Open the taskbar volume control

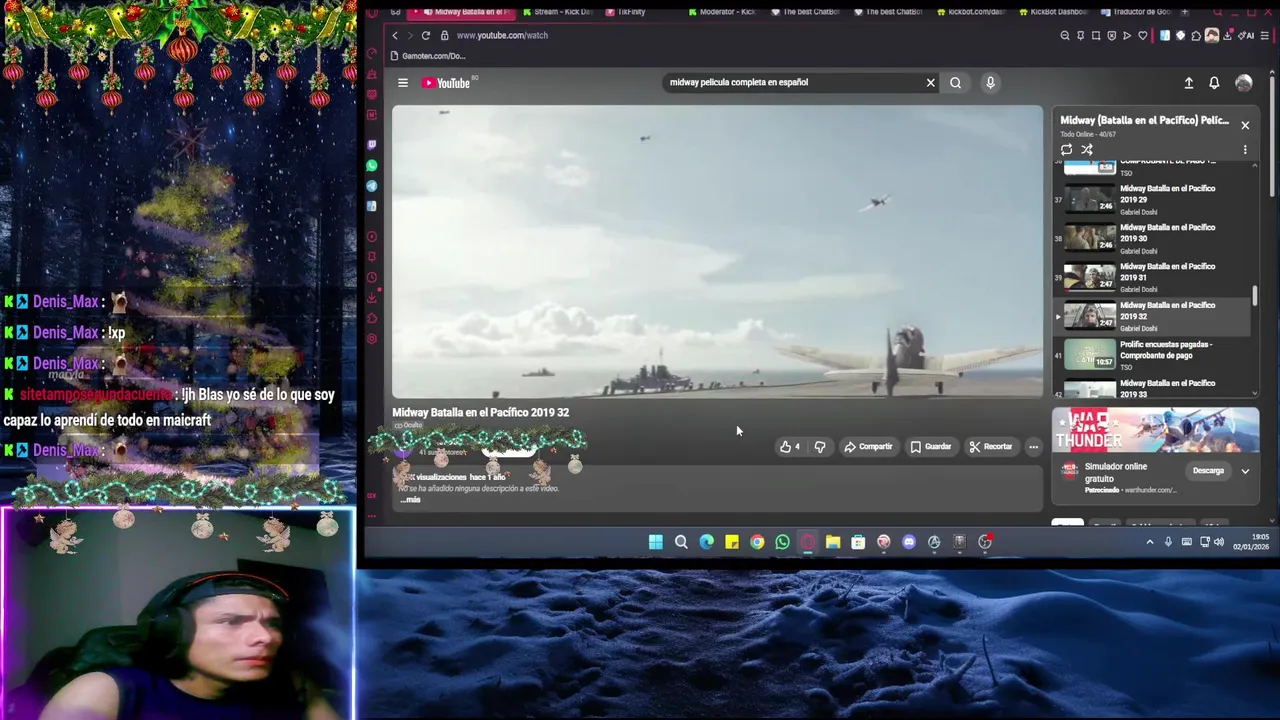[1219, 542]
